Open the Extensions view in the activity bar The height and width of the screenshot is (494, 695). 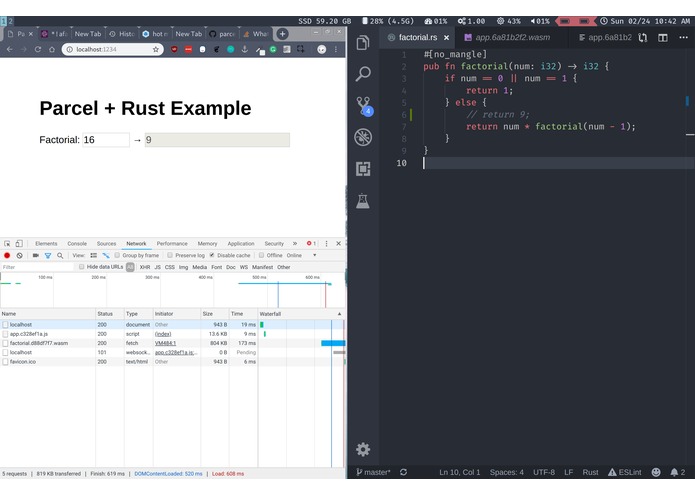[x=363, y=169]
